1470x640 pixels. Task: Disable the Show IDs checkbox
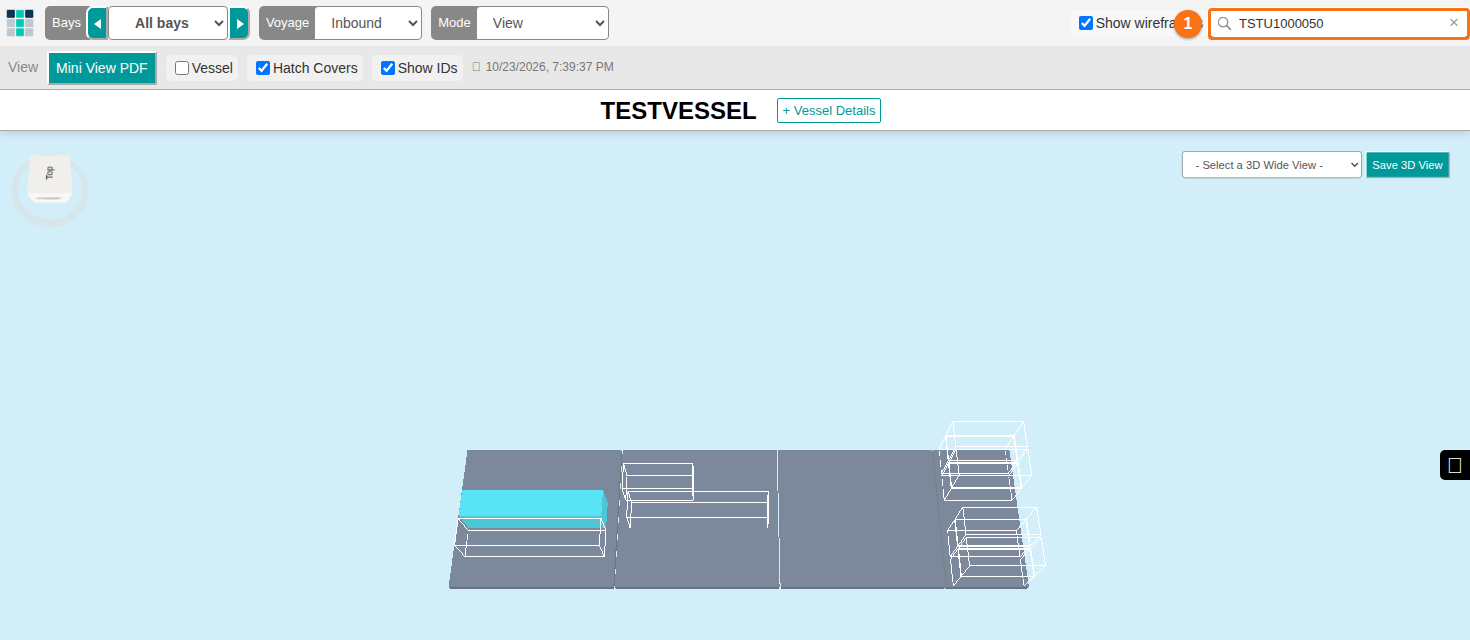click(388, 68)
